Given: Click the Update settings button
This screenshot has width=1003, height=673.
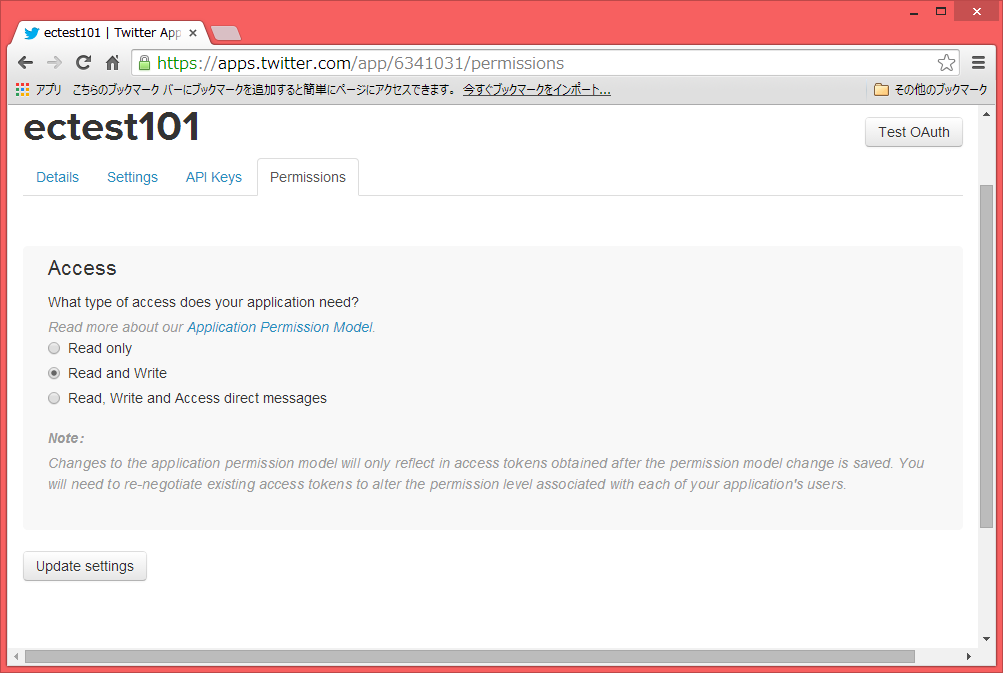Looking at the screenshot, I should pyautogui.click(x=85, y=566).
